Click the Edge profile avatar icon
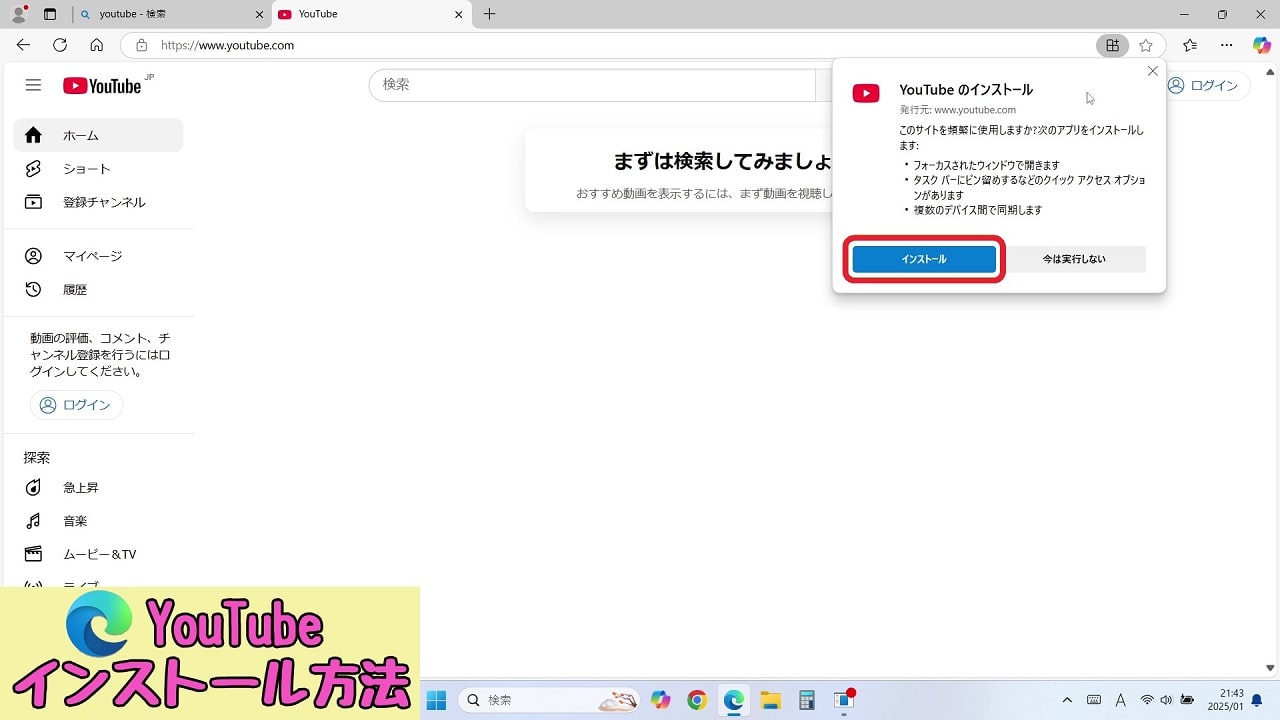This screenshot has width=1280, height=720. tap(18, 14)
